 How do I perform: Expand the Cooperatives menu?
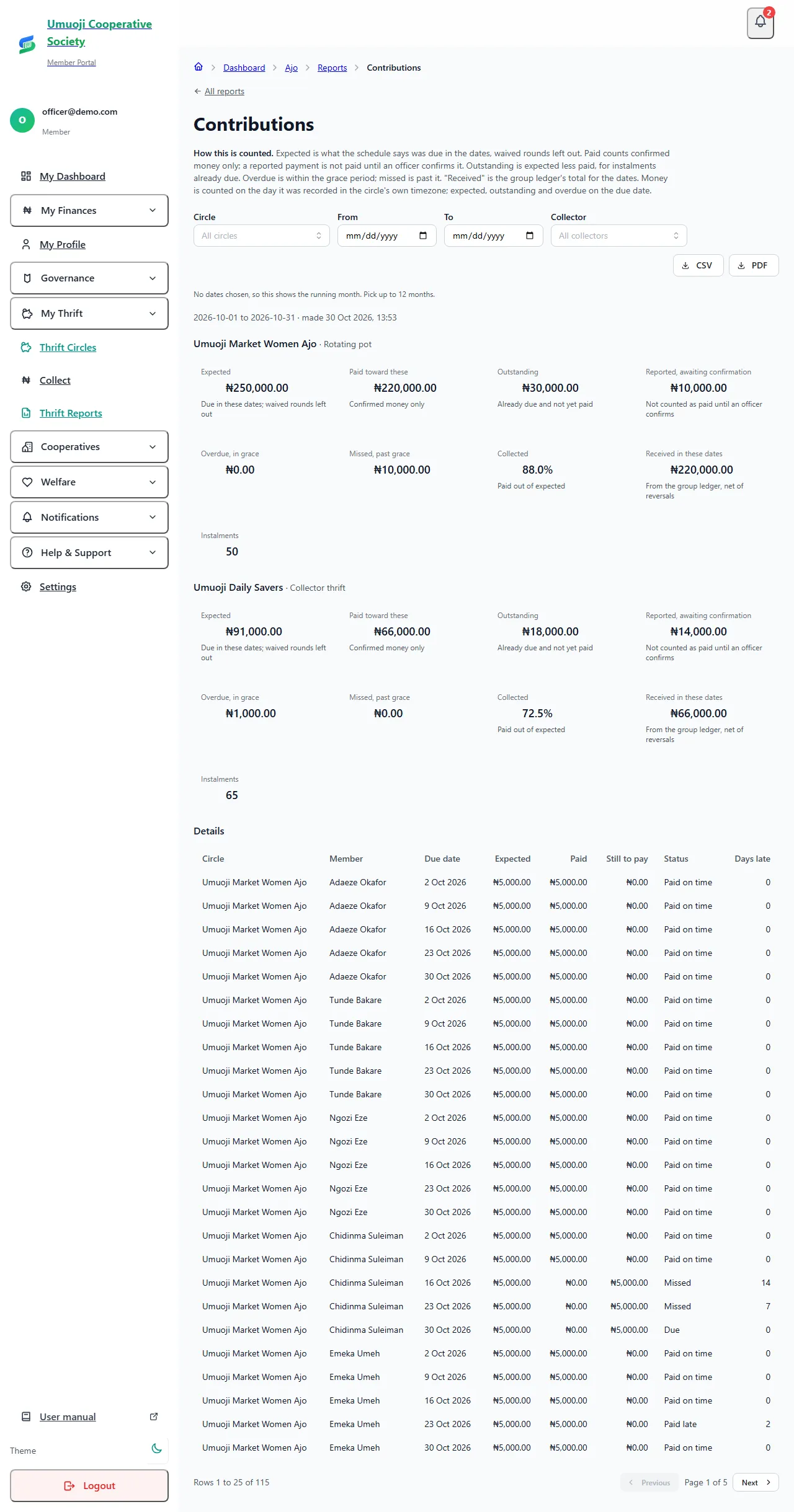89,447
